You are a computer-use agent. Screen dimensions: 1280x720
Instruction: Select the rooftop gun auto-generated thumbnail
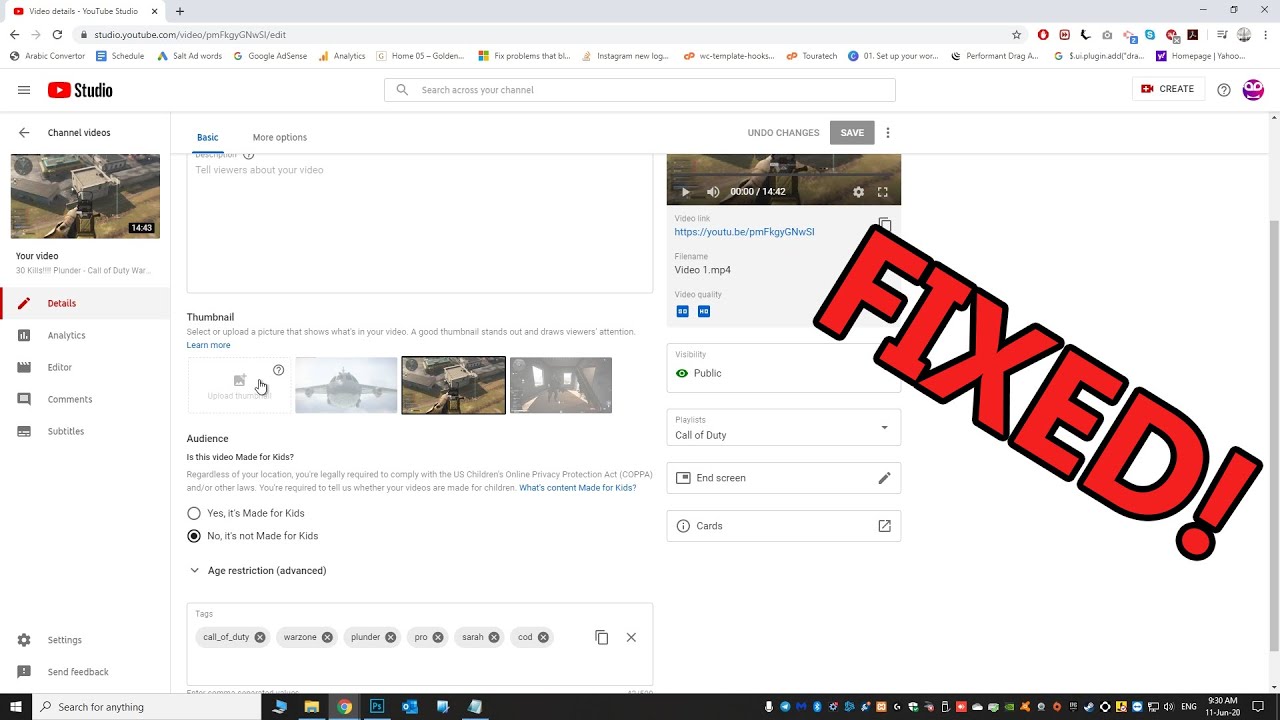(x=453, y=385)
